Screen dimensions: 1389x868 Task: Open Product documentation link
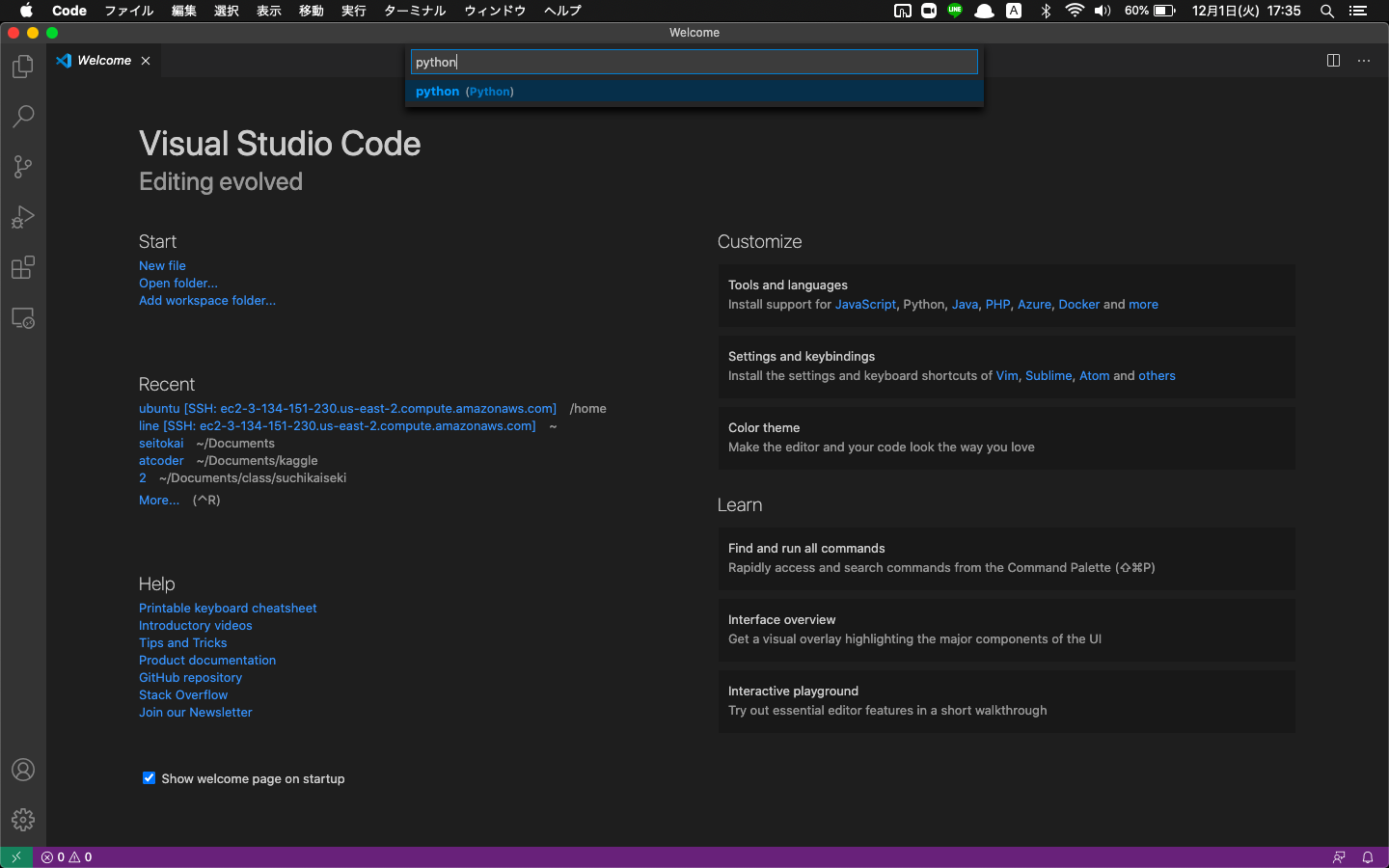pos(207,661)
